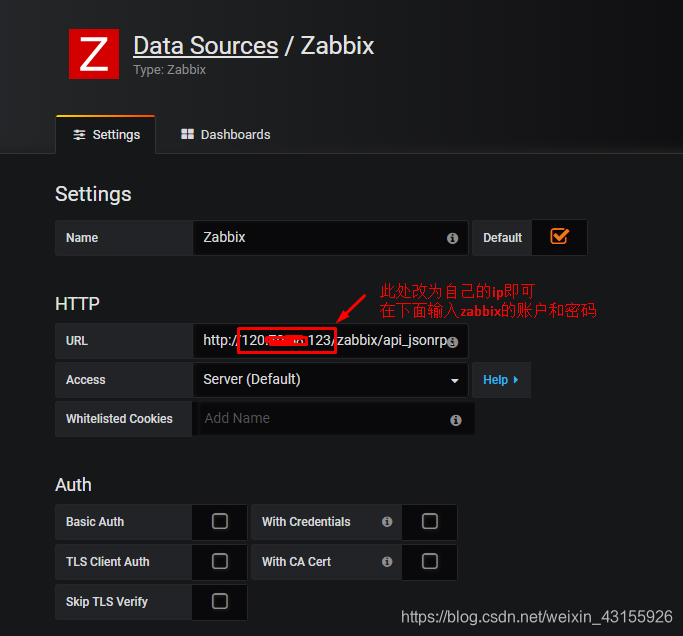Click the info icon in Name field

[x=452, y=238]
